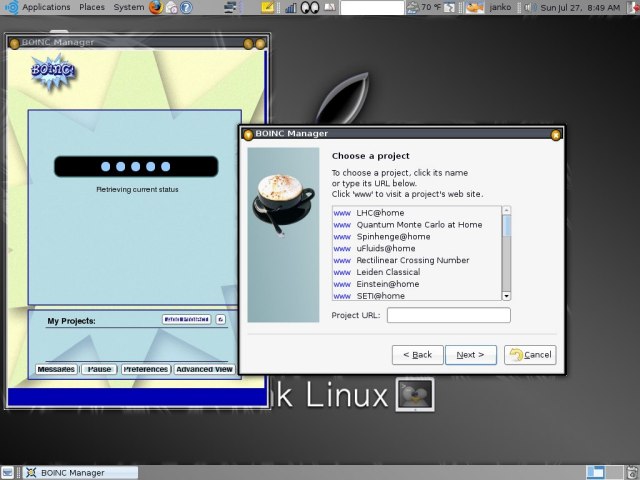Open the 70 °F weather applet
Image resolution: width=640 pixels, height=480 pixels.
click(x=424, y=7)
